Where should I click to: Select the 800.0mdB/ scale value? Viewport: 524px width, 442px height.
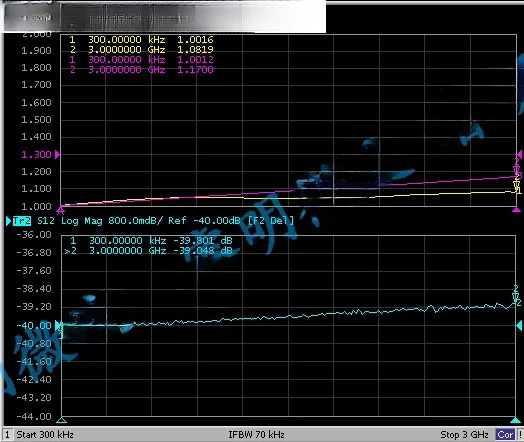[x=137, y=221]
